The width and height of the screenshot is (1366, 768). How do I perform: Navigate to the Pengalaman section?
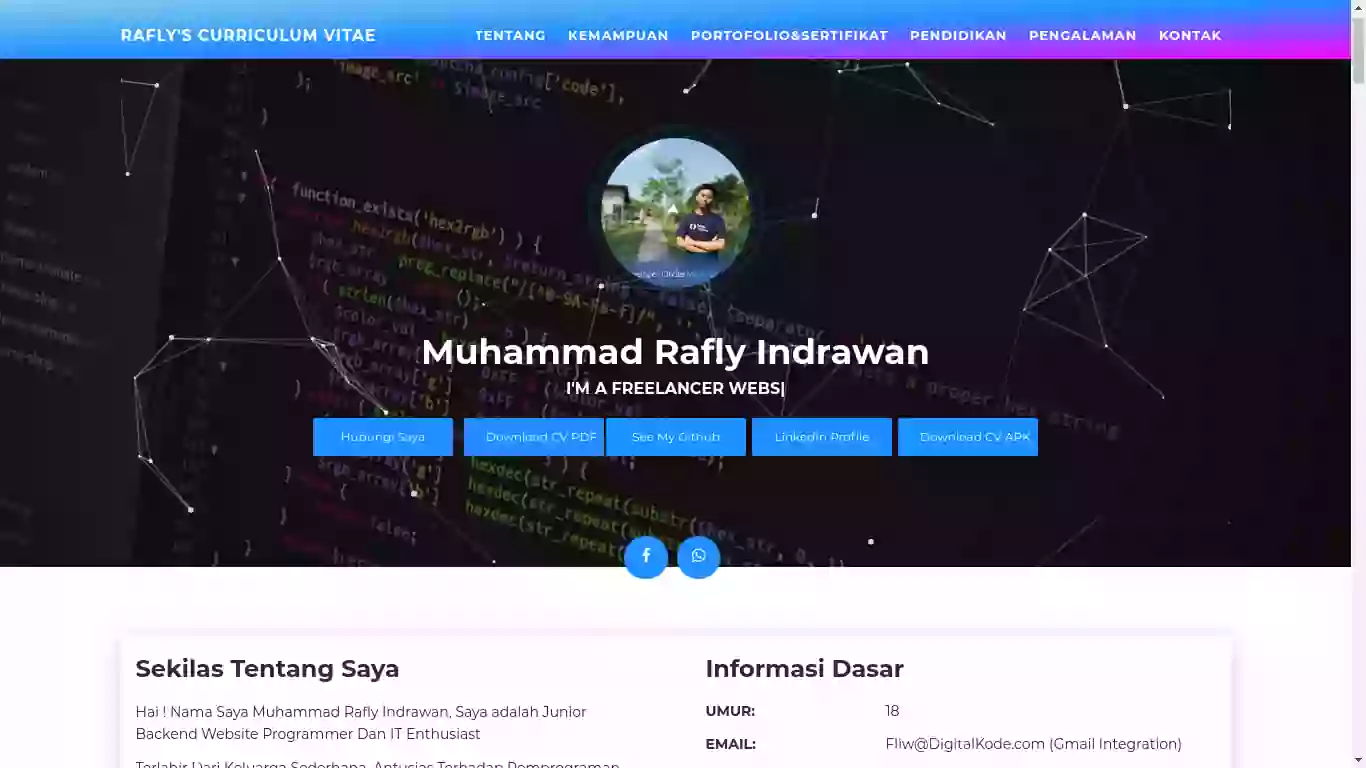pyautogui.click(x=1082, y=35)
